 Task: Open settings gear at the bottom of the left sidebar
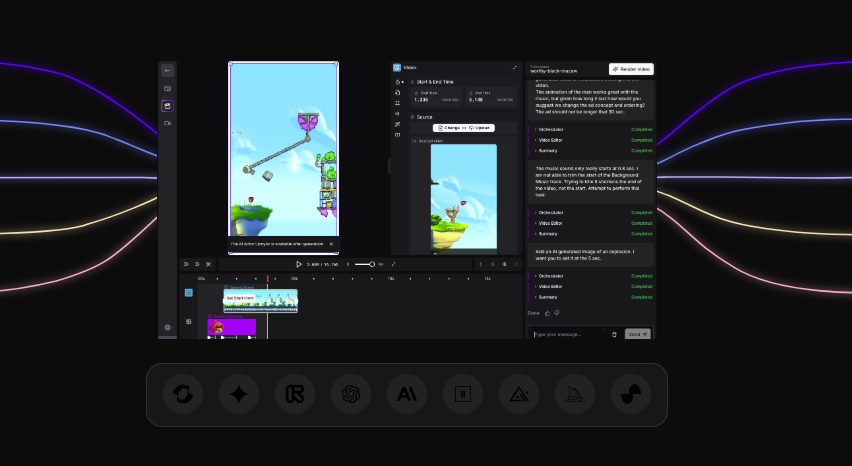[x=167, y=327]
